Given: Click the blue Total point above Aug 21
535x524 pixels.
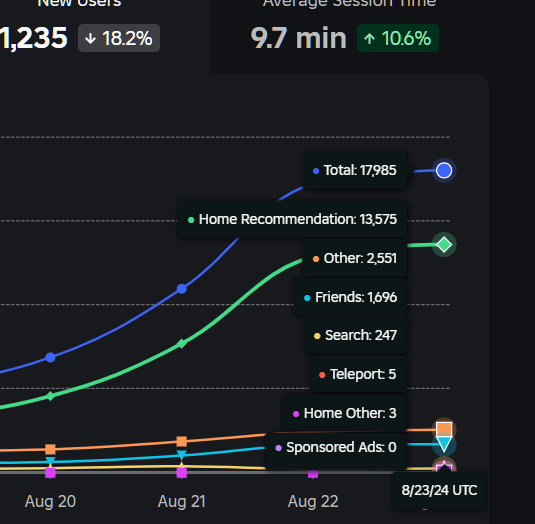Looking at the screenshot, I should [x=182, y=289].
